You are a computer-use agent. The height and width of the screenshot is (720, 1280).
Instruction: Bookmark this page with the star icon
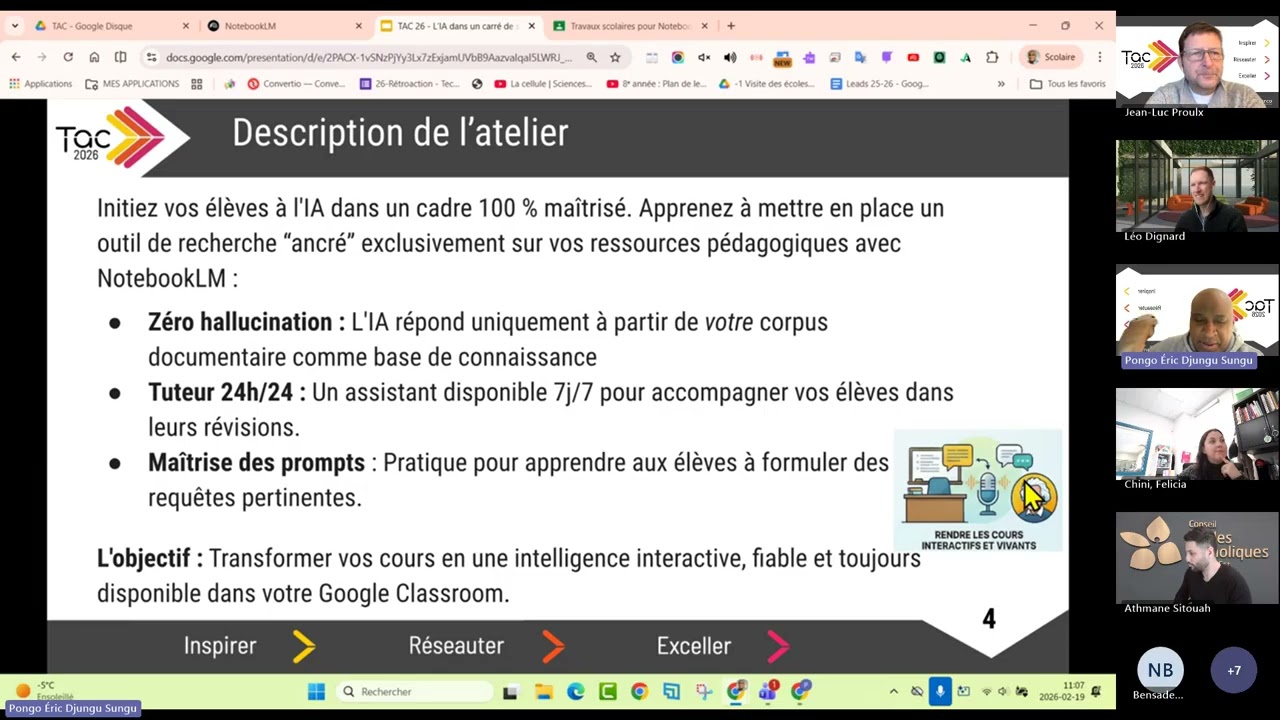[615, 57]
